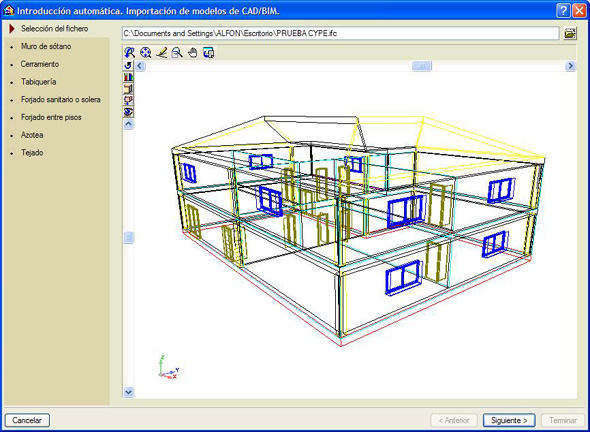Click the Cancelar button
590x432 pixels.
tap(27, 420)
